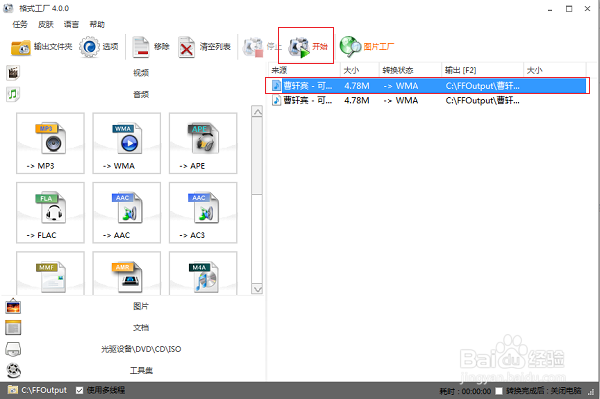Open the 皮肤 skin menu

46,24
